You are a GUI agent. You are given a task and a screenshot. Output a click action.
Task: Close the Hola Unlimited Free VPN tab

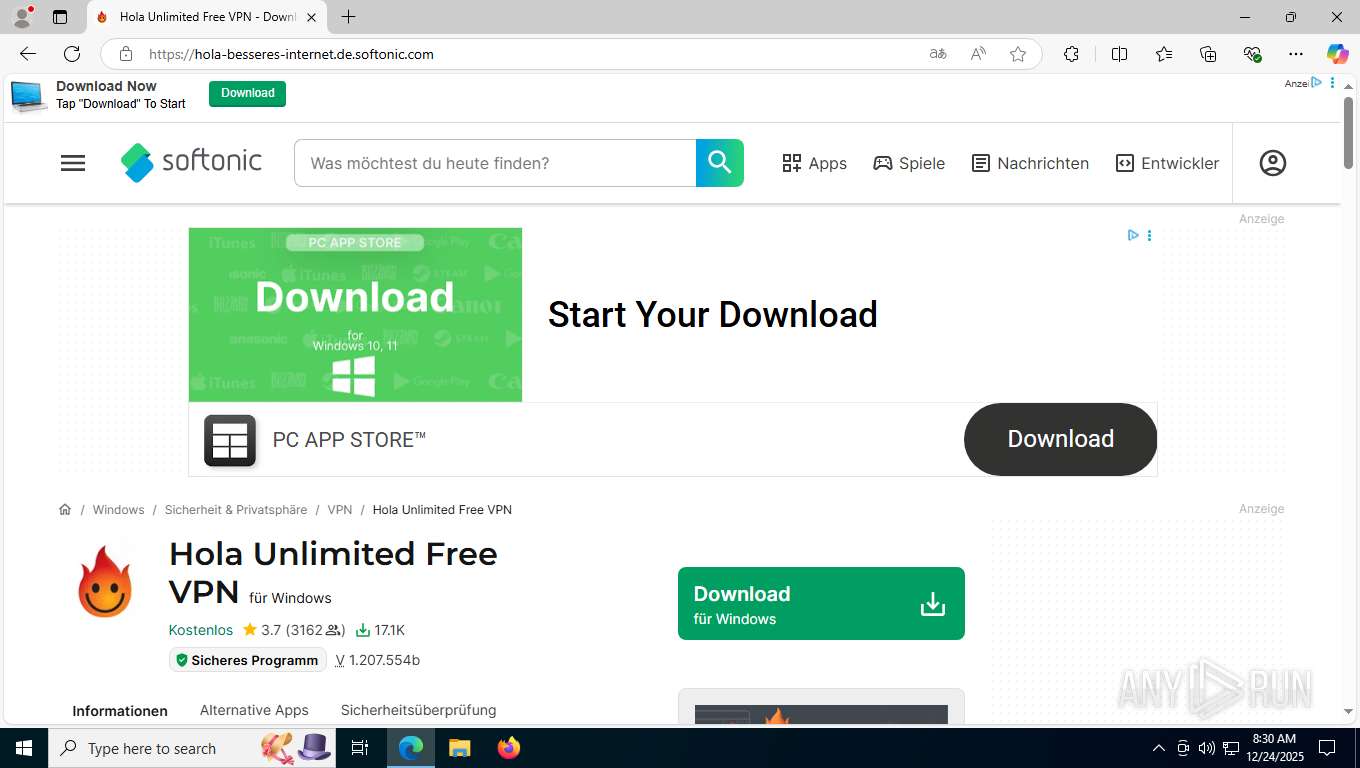pos(311,17)
